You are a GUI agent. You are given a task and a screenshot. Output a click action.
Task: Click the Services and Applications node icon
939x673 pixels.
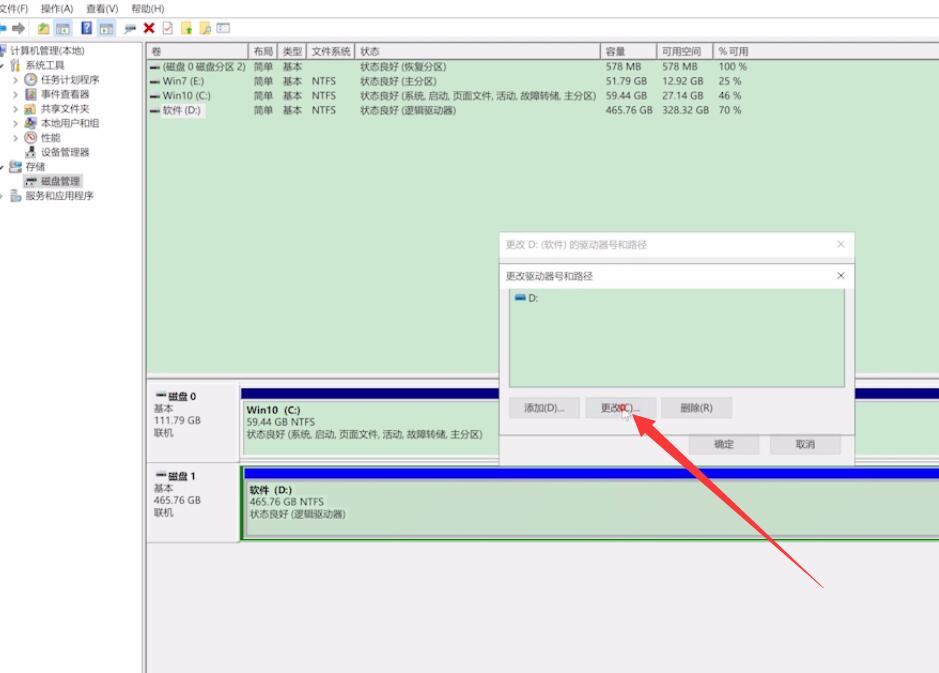[16, 195]
